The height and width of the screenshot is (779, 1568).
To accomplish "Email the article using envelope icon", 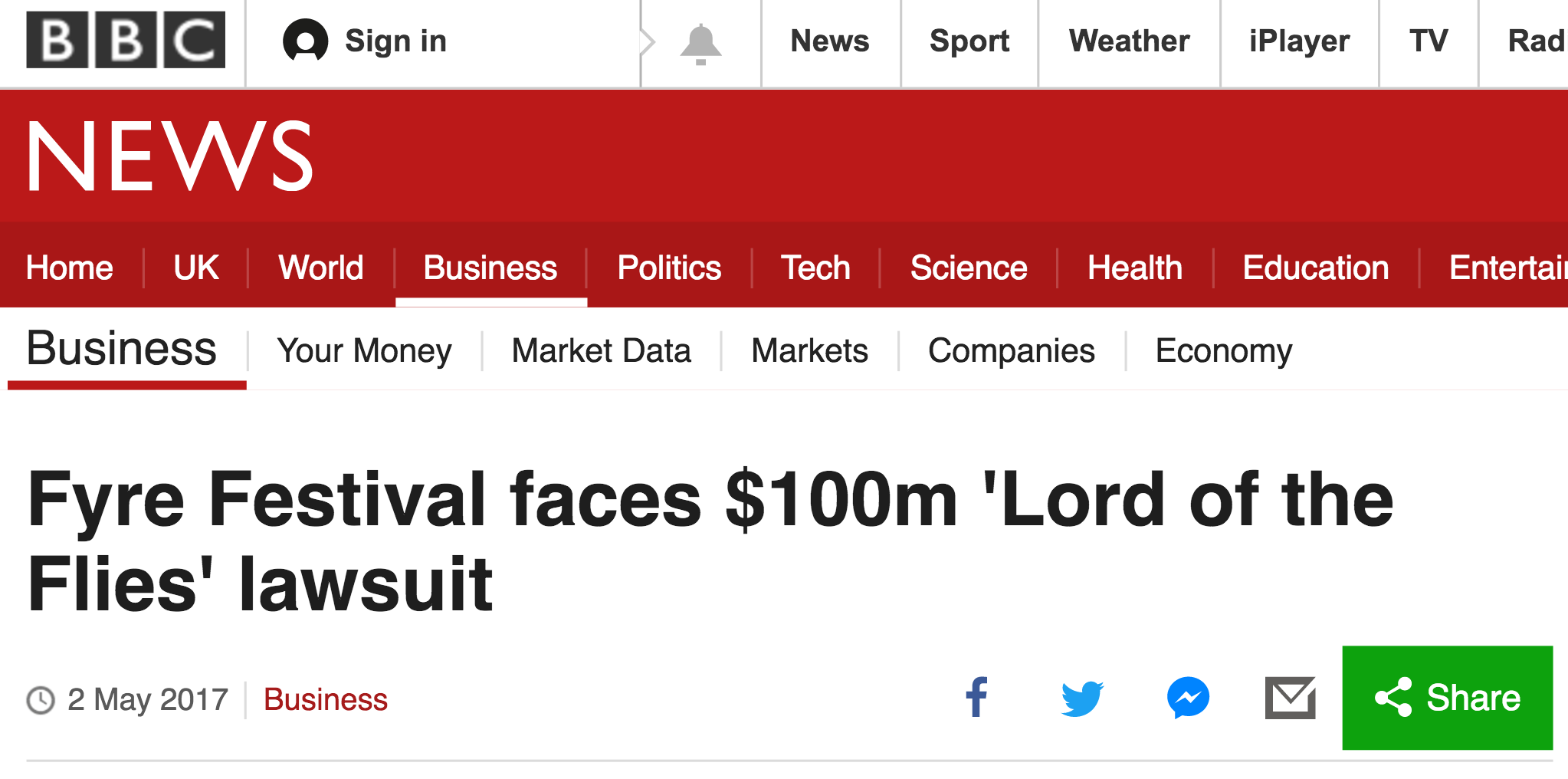I will pos(1291,698).
